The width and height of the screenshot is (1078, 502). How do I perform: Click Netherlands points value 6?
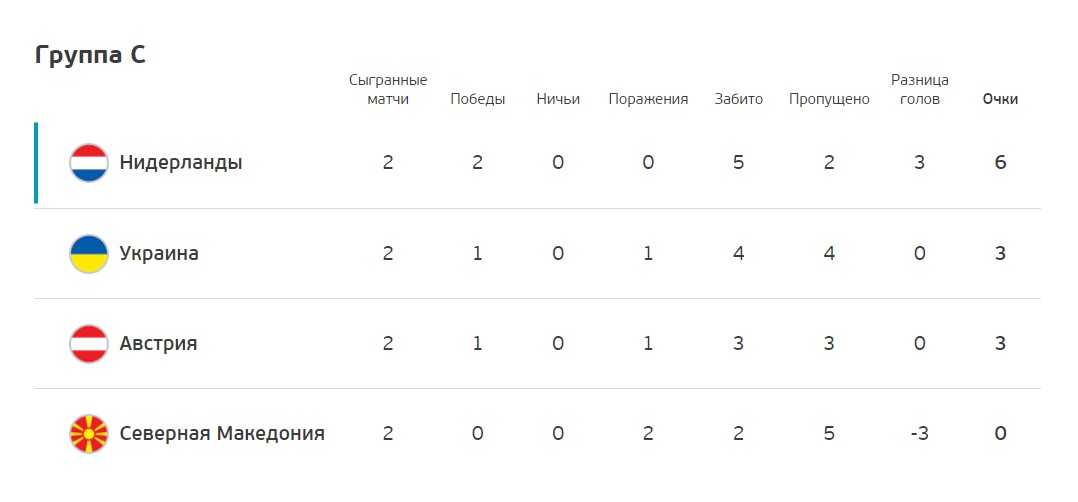click(x=1000, y=163)
